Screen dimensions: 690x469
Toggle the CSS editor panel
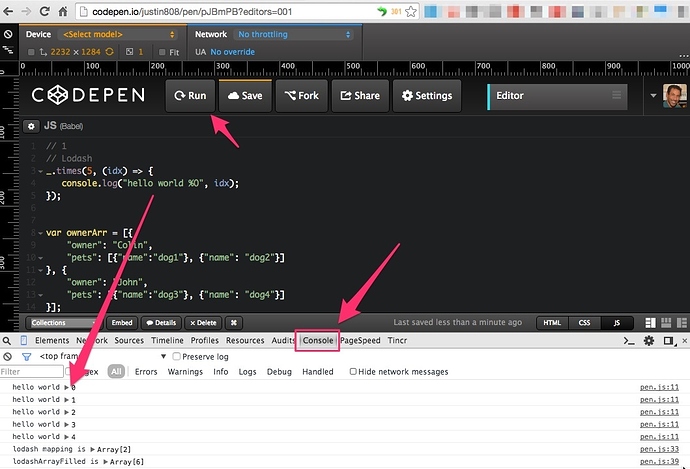(x=584, y=323)
